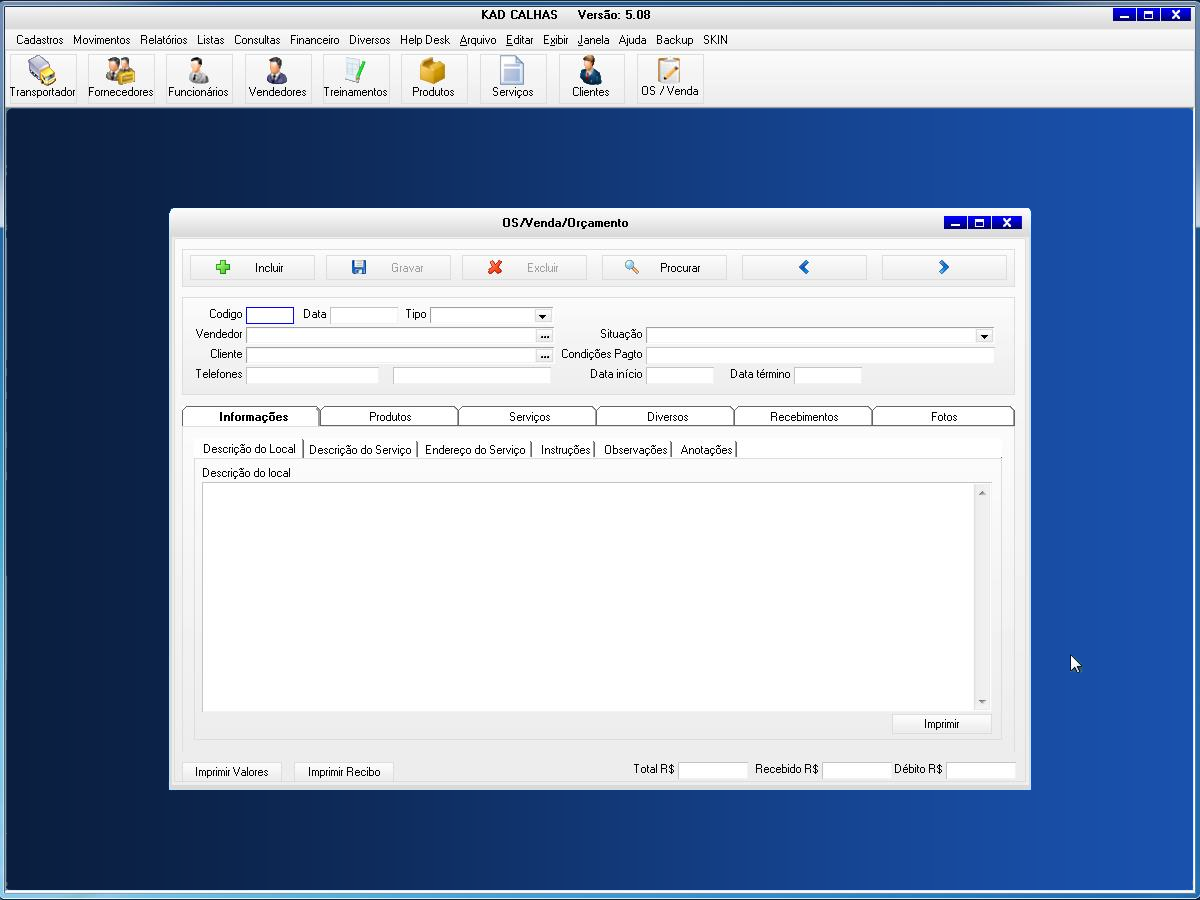The width and height of the screenshot is (1200, 900).
Task: Switch to the Diversos tab
Action: [667, 417]
